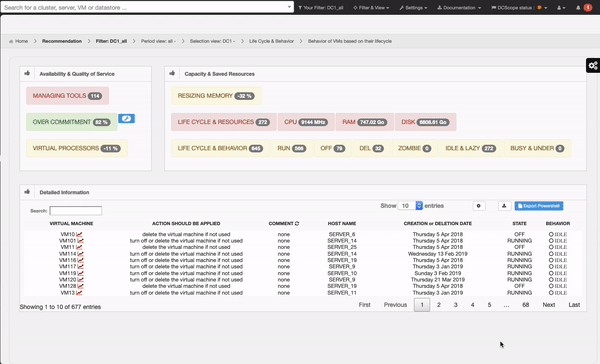600x364 pixels.
Task: Open the user account dropdown
Action: (x=561, y=8)
